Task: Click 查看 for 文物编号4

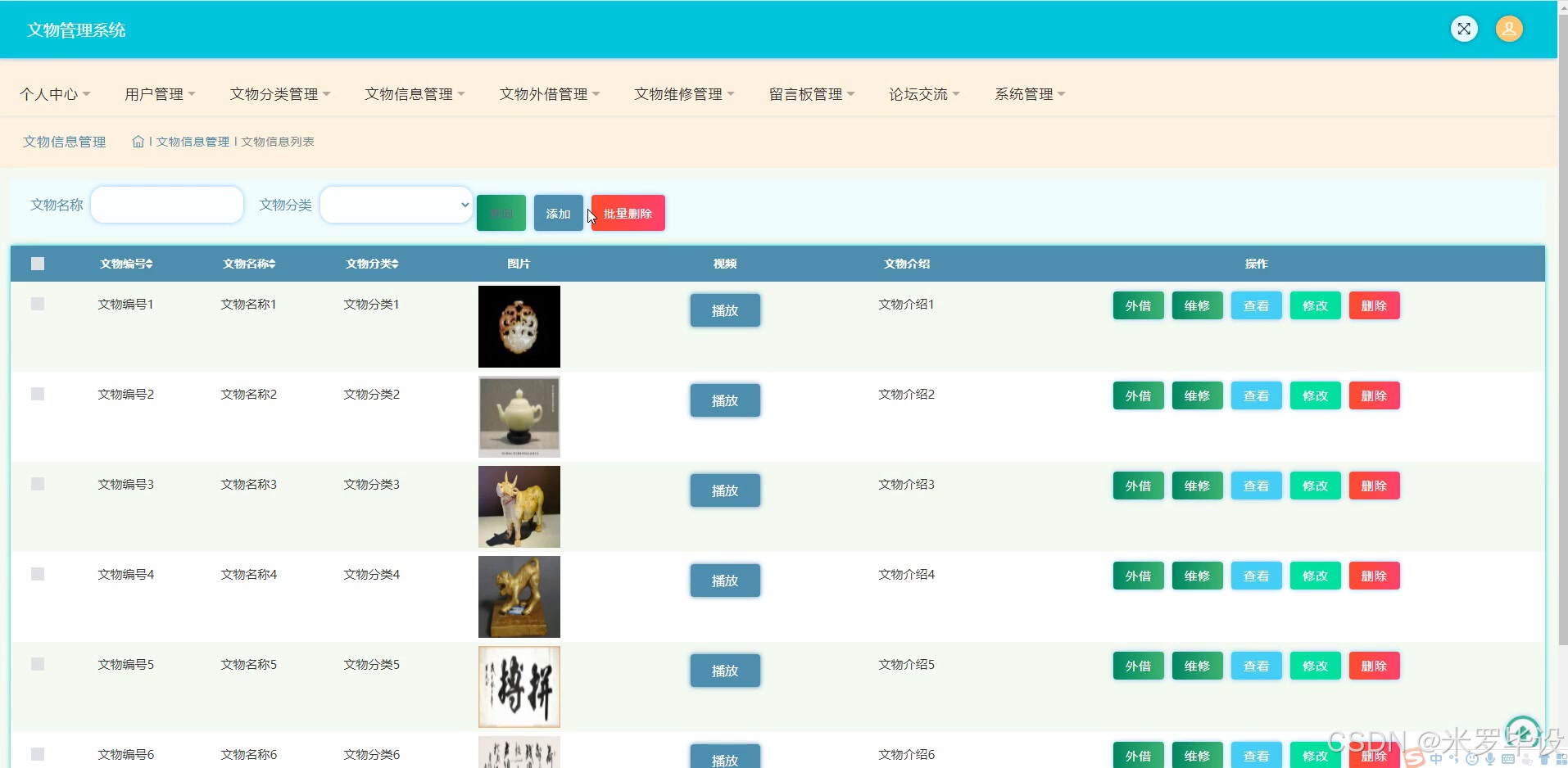Action: 1256,576
